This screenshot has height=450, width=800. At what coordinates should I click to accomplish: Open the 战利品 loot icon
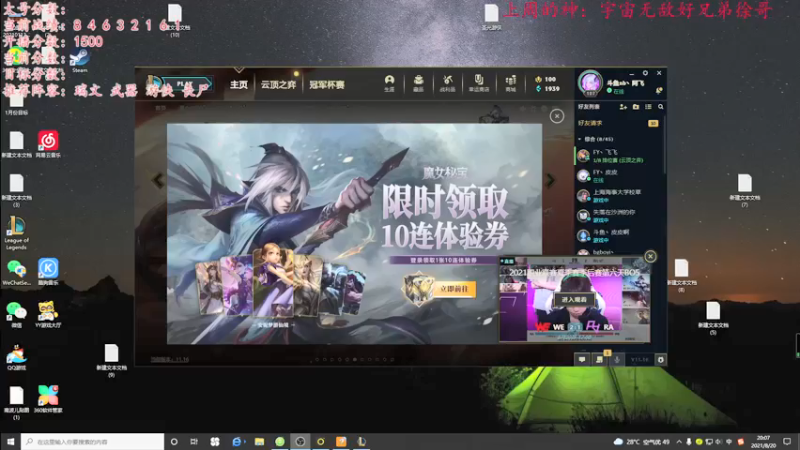(x=447, y=83)
